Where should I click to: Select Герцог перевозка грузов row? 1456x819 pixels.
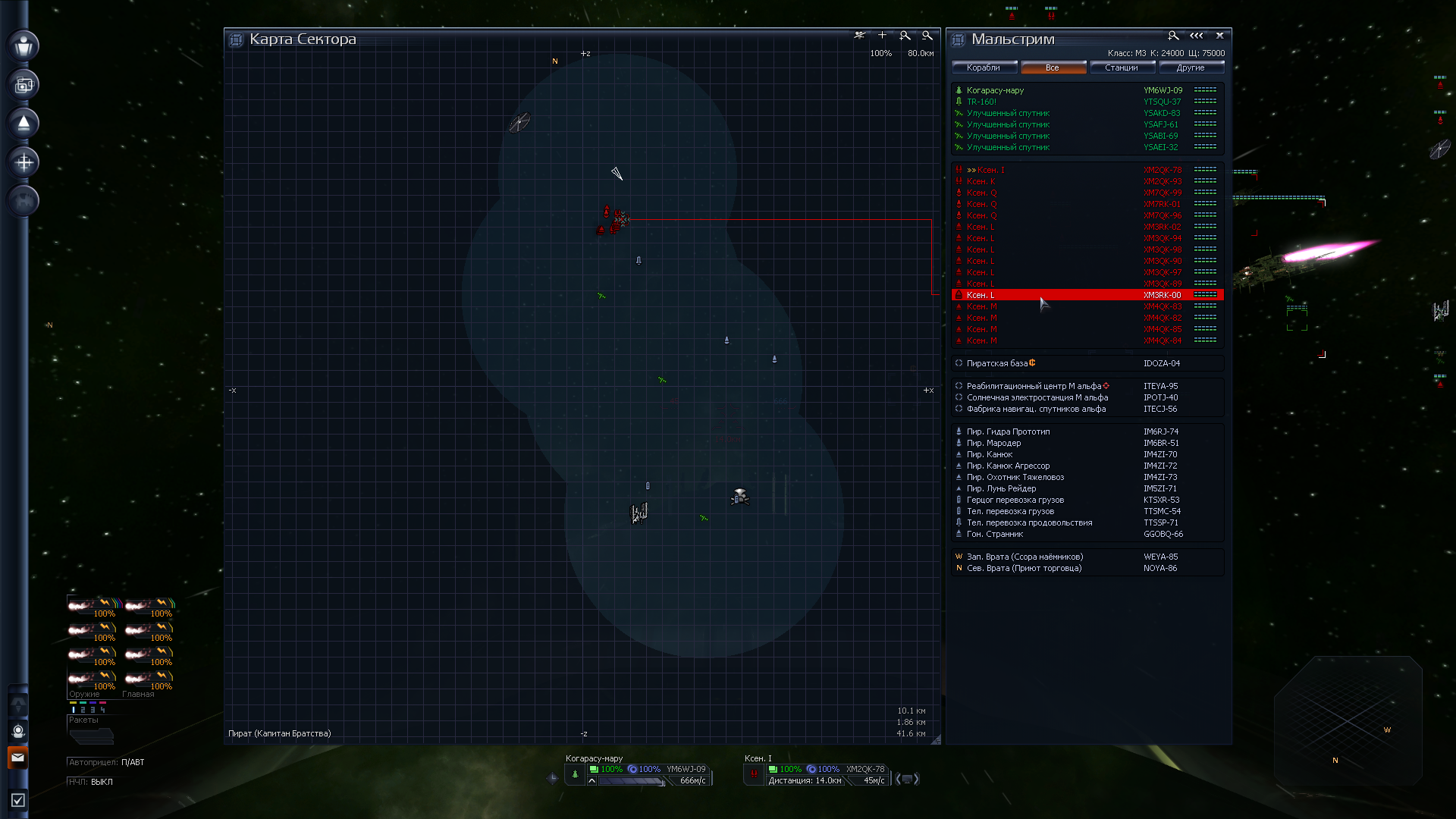(x=1087, y=500)
